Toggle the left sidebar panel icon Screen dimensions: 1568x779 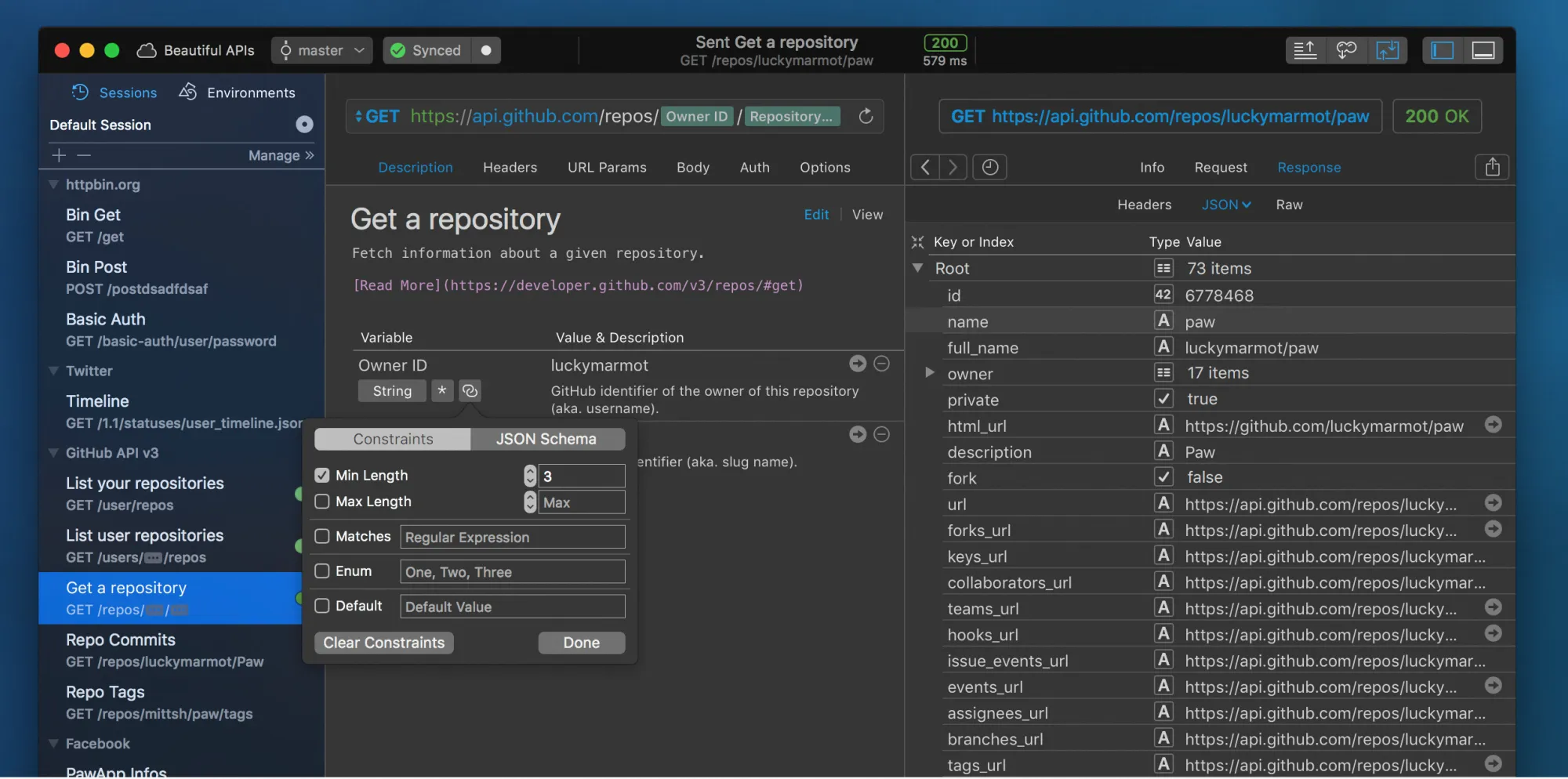(x=1442, y=50)
